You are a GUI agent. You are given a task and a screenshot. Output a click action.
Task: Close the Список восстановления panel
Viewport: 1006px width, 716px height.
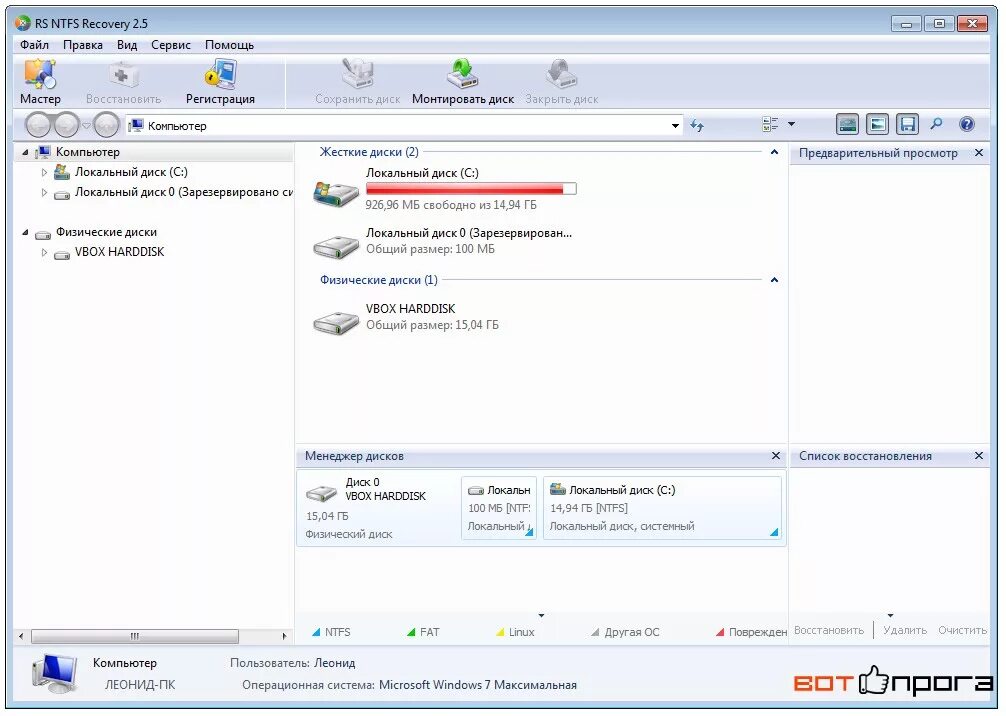click(978, 456)
